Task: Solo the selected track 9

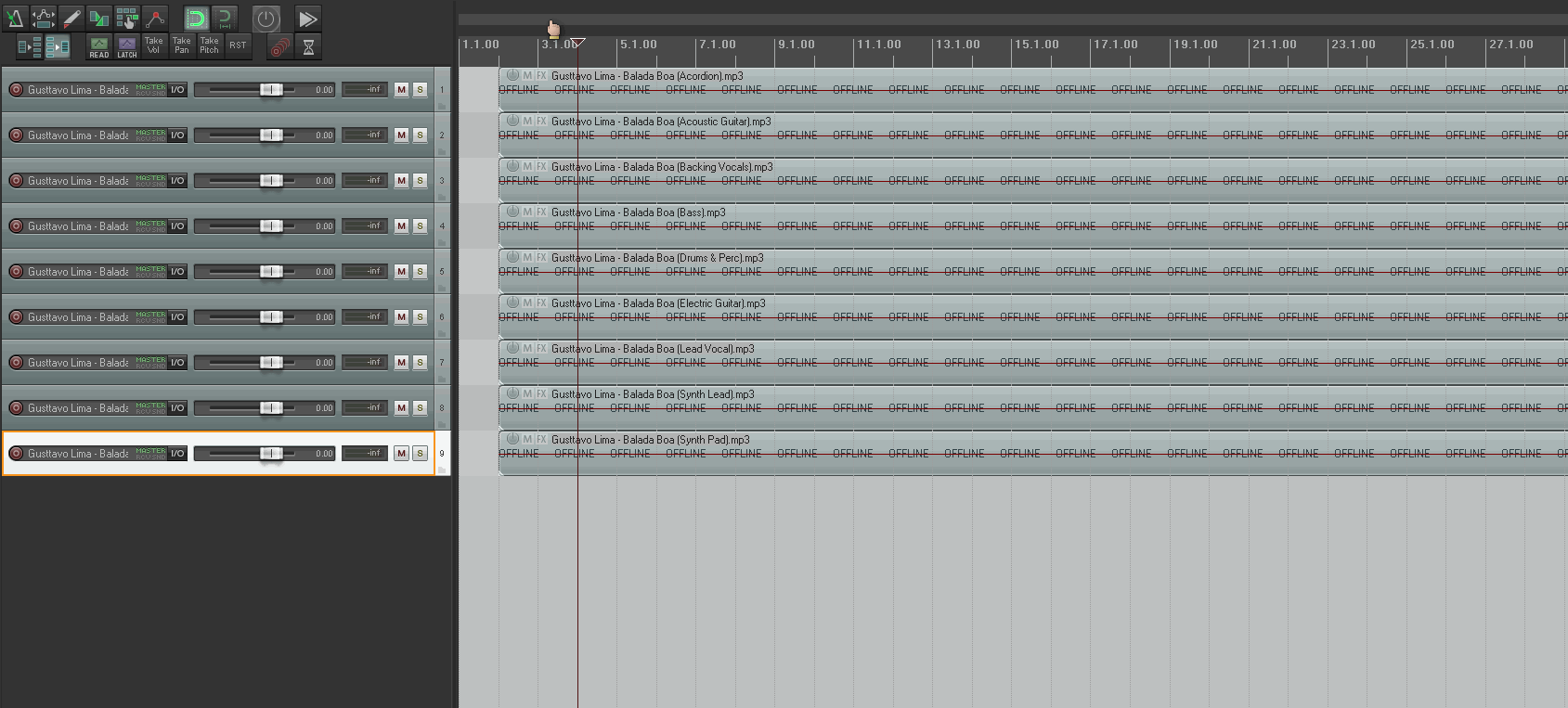Action: click(x=420, y=453)
